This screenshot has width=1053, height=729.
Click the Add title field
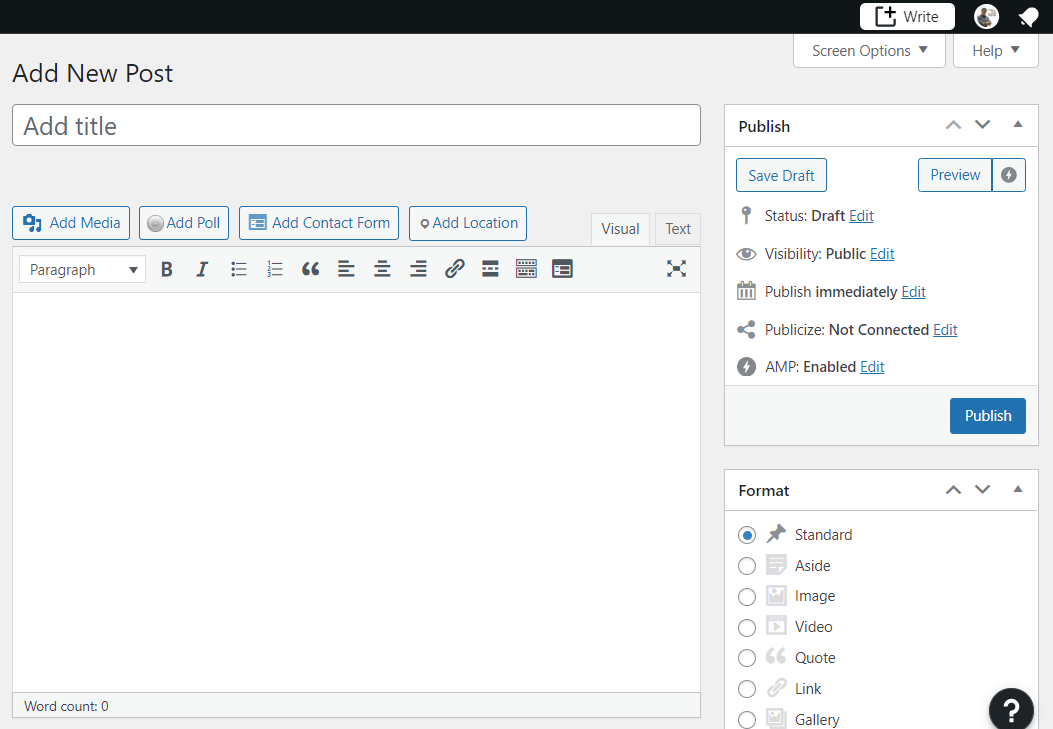(x=356, y=125)
